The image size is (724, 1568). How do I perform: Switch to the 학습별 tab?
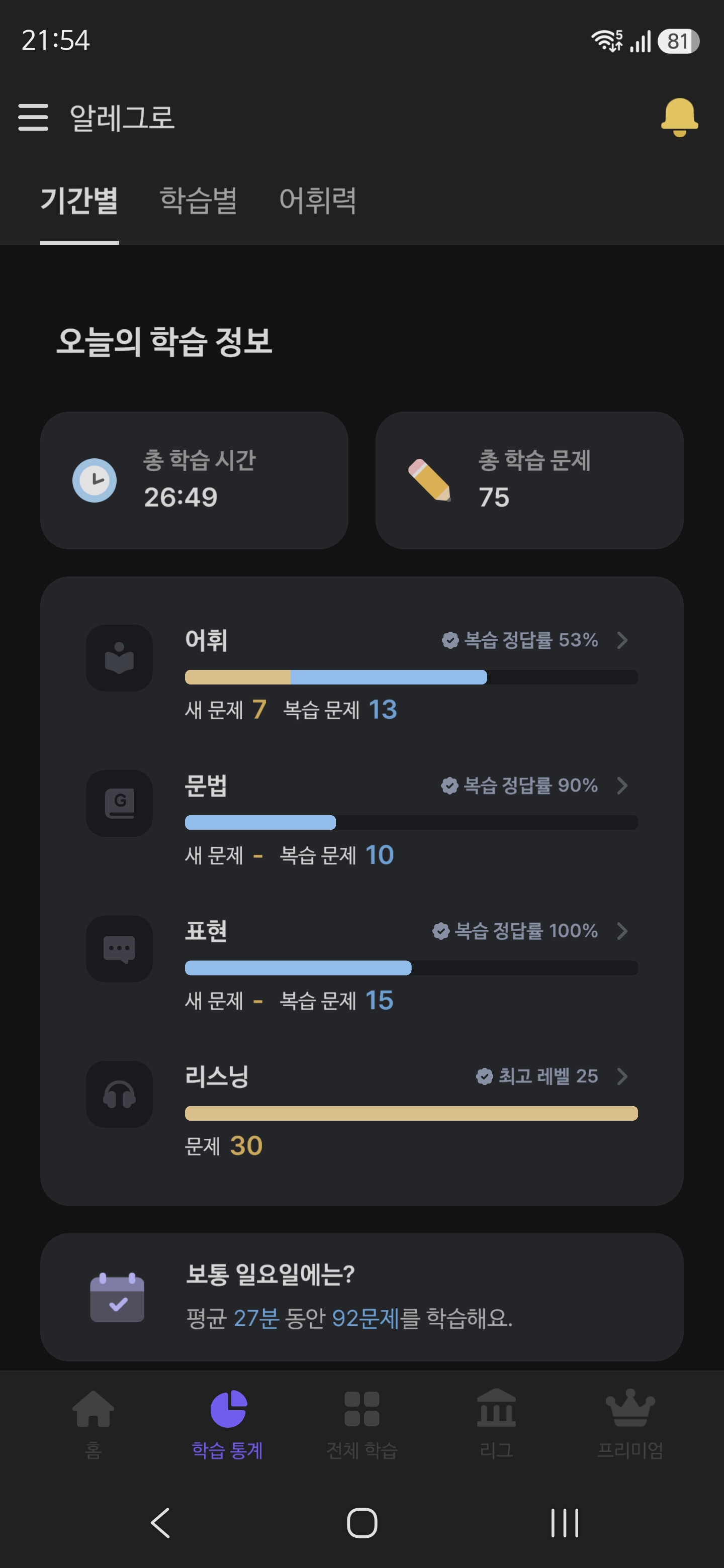(199, 200)
